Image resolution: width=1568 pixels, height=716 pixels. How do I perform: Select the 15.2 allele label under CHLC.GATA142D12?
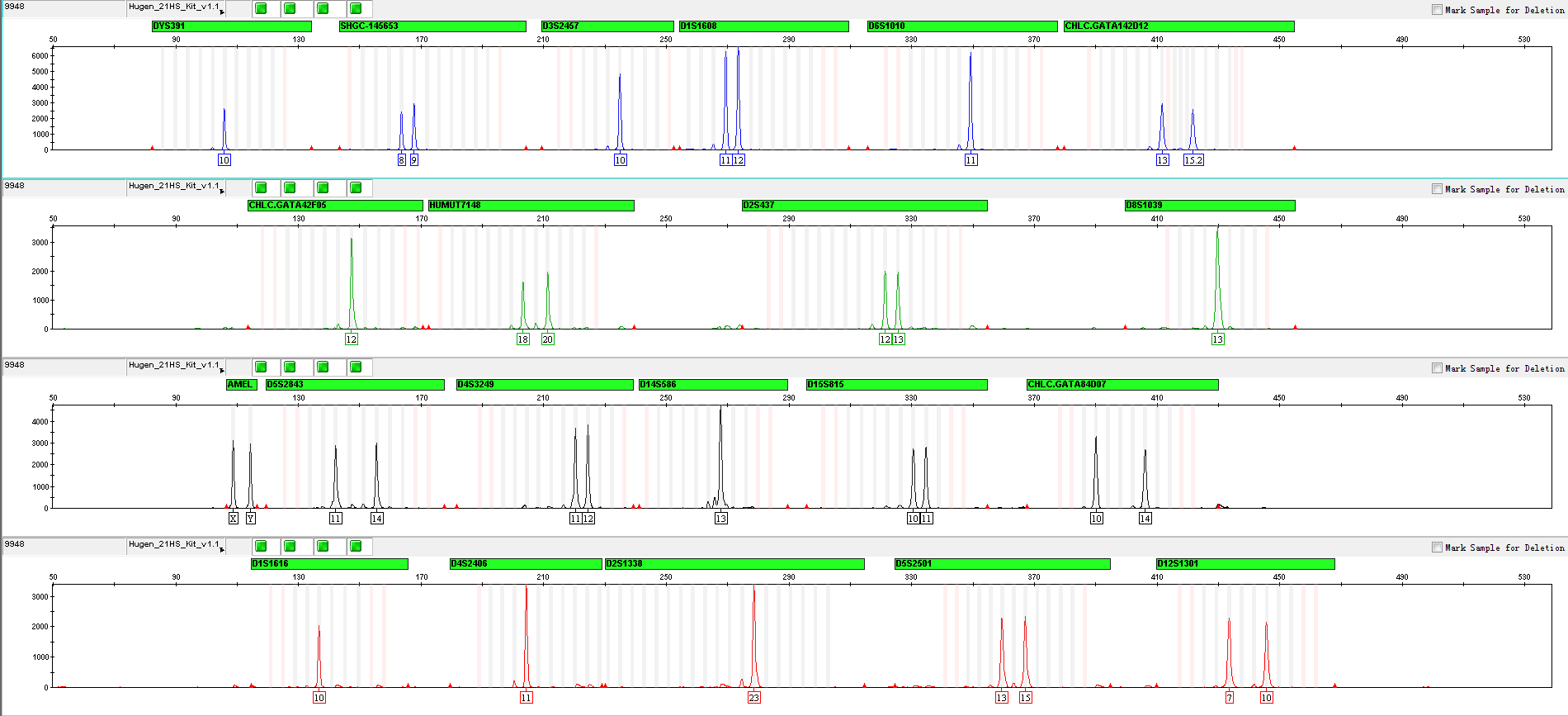pyautogui.click(x=1193, y=160)
